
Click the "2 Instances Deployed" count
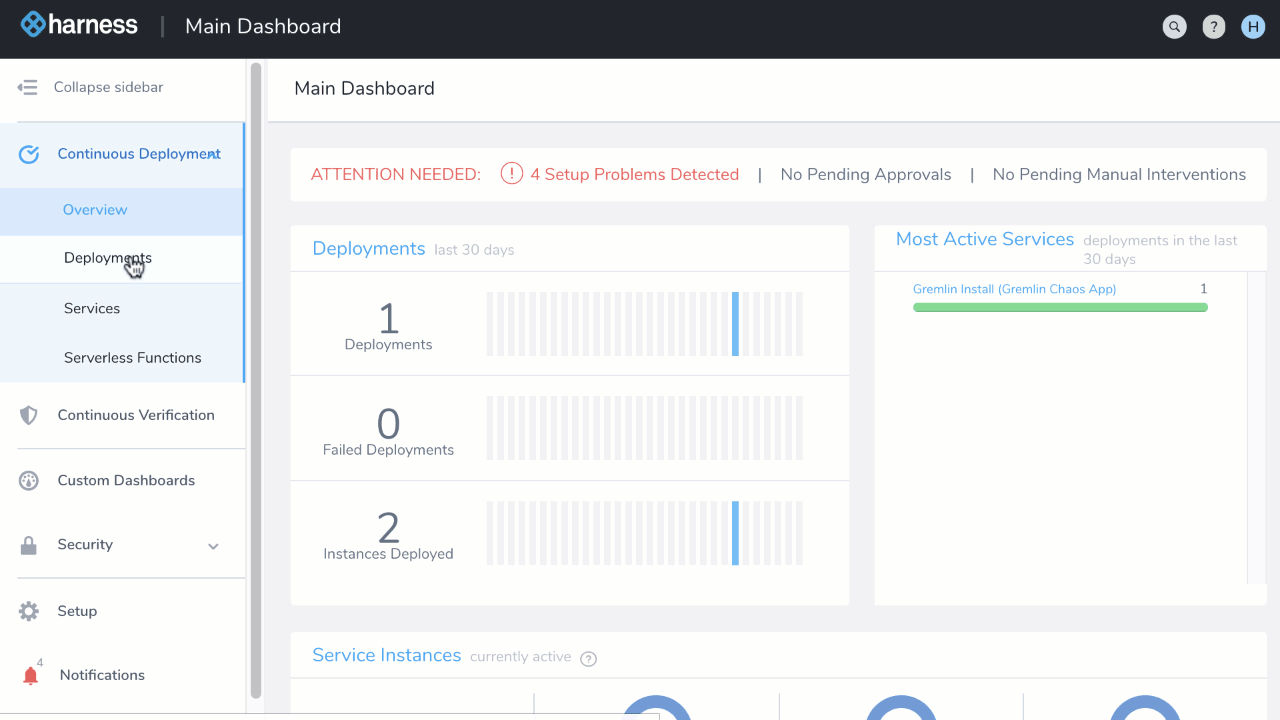point(389,536)
